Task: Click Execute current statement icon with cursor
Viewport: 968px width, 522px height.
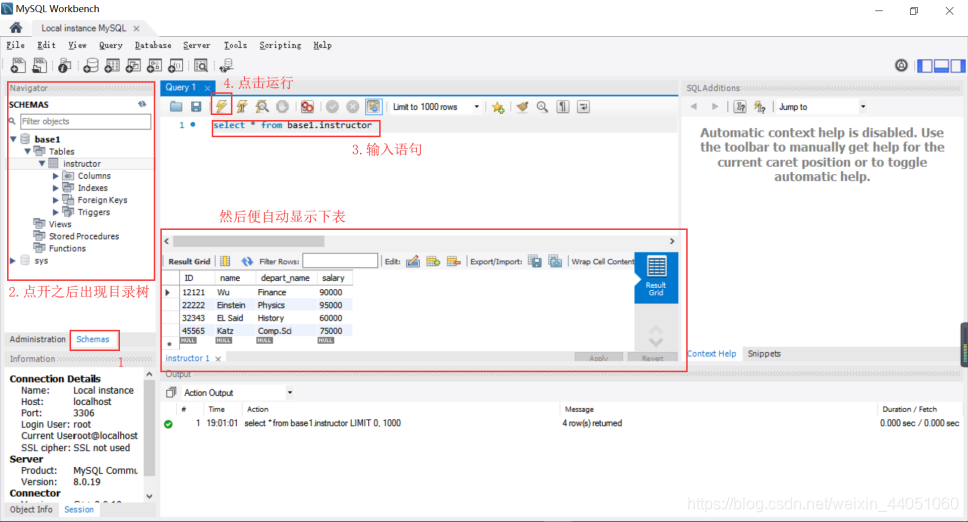Action: point(242,107)
